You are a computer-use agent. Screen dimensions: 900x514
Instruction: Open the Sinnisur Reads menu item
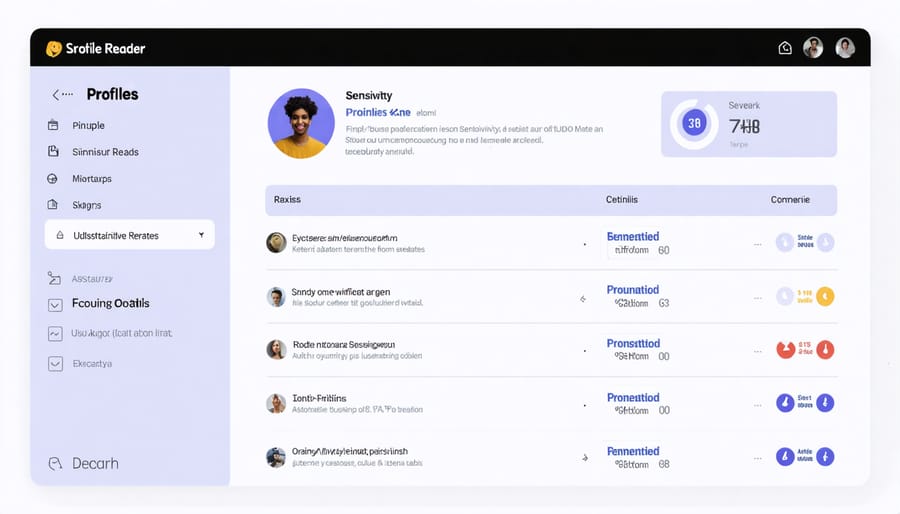[x=106, y=152]
